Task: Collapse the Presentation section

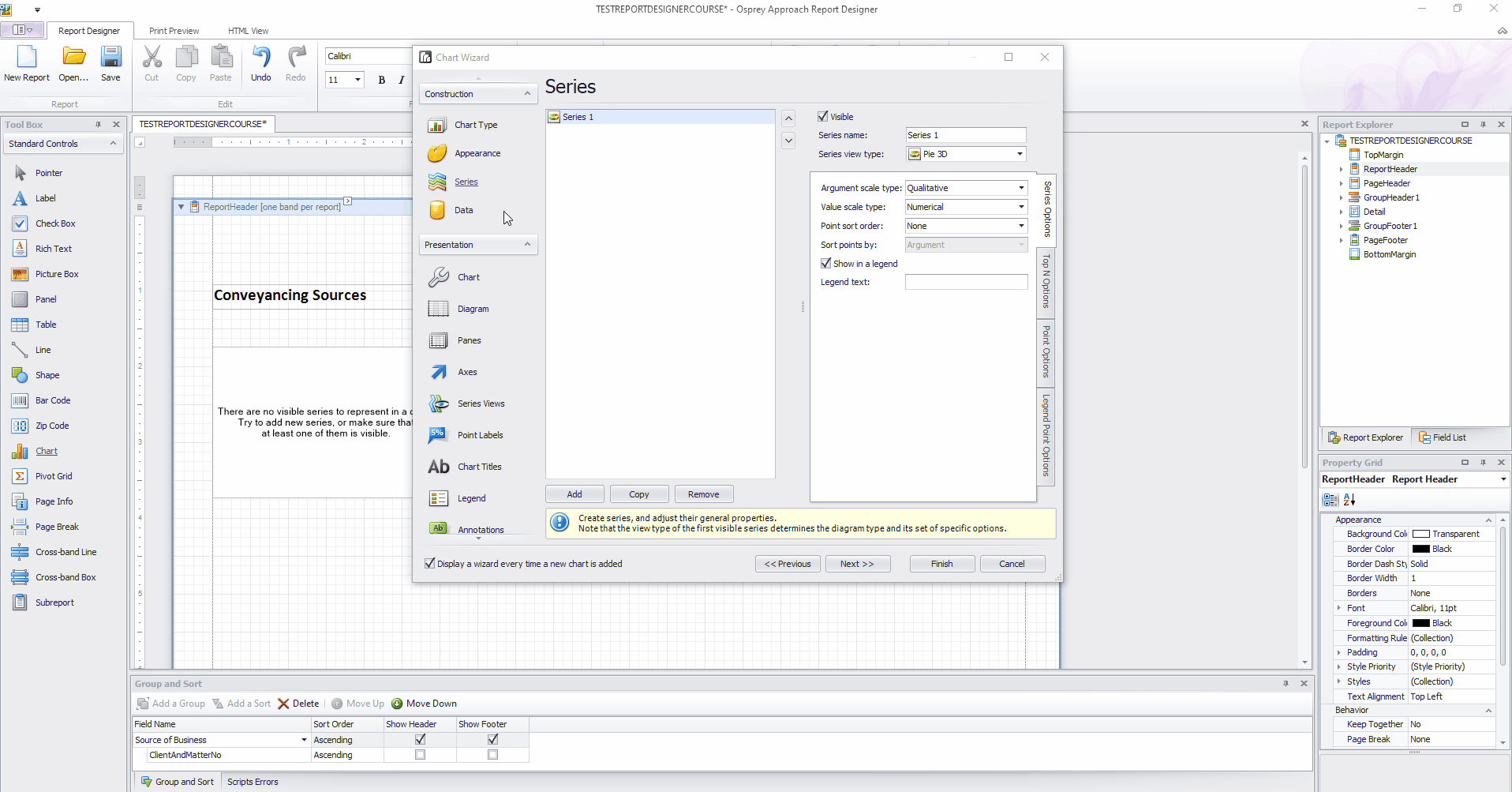Action: pos(527,245)
